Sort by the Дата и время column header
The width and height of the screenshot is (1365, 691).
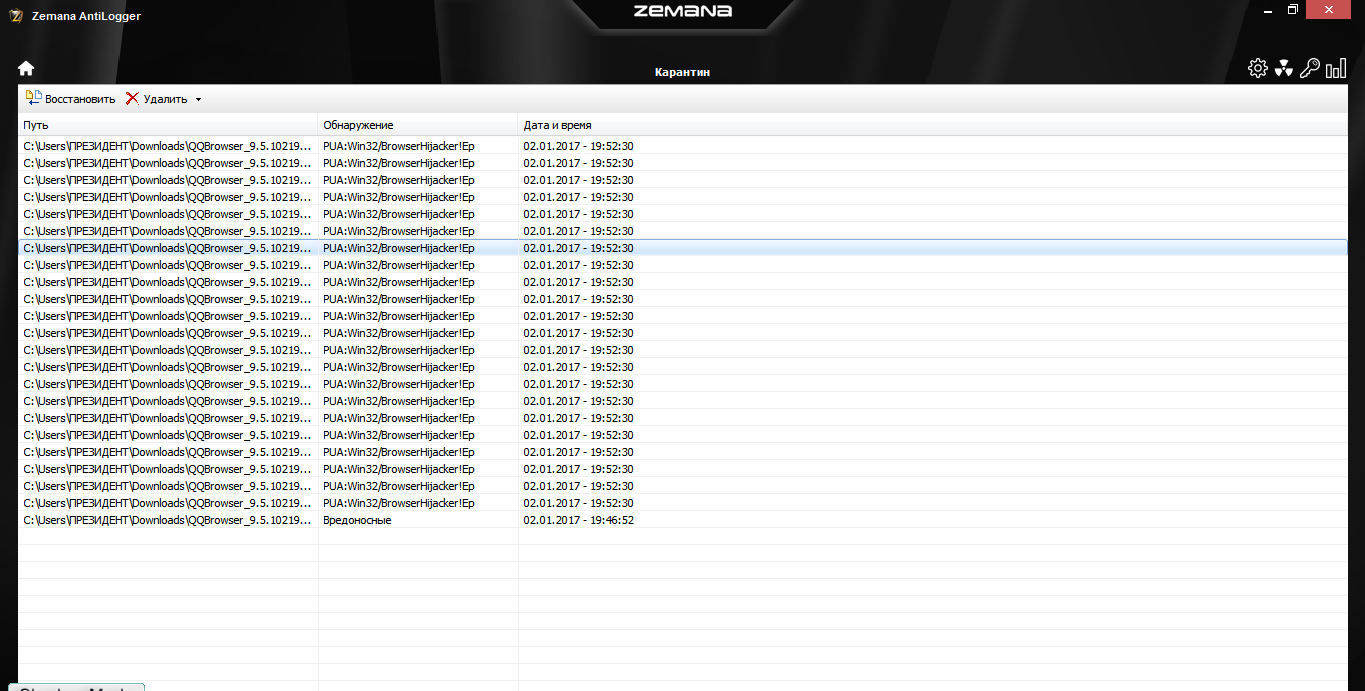click(557, 125)
